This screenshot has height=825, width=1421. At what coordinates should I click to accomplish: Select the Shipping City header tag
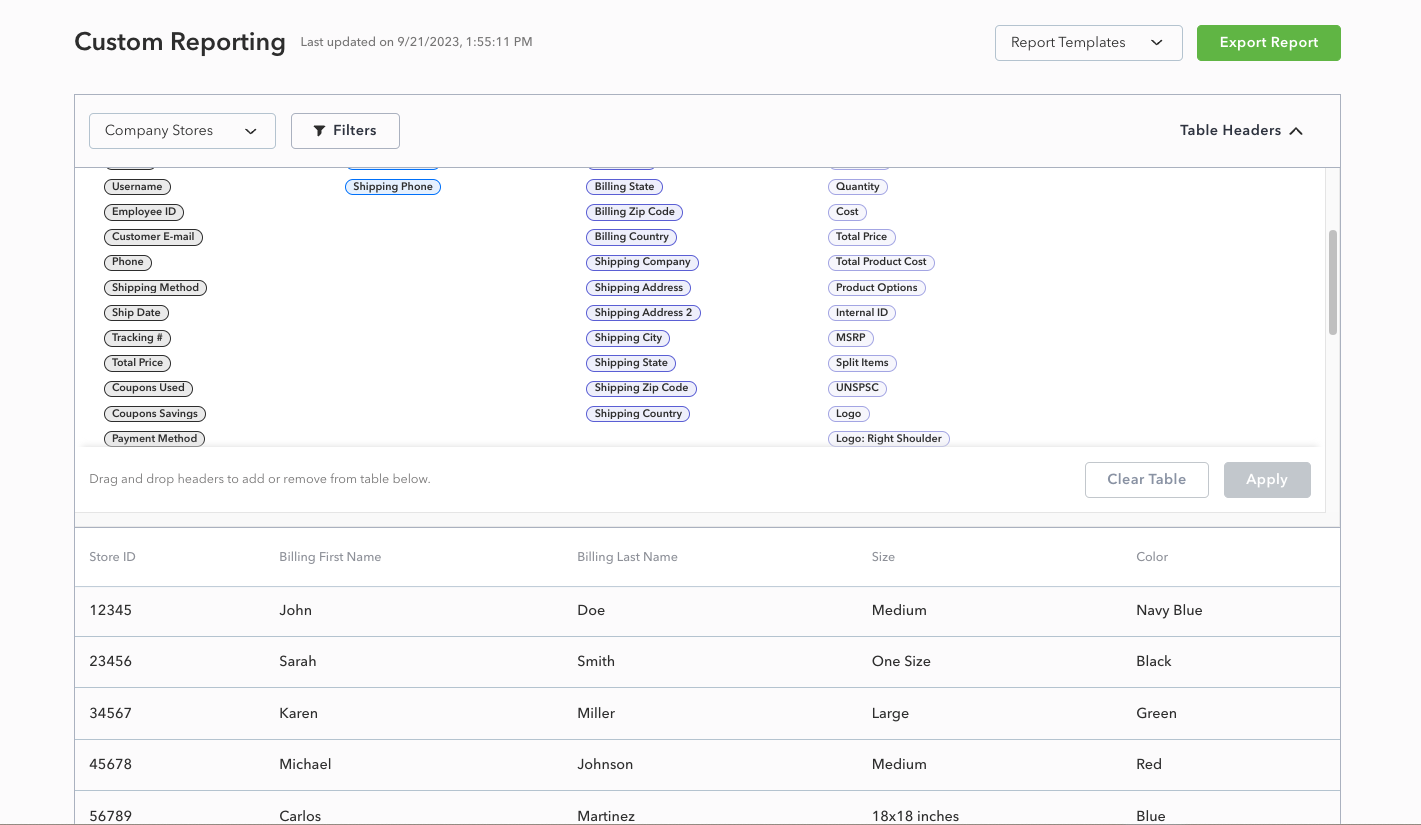coord(628,338)
